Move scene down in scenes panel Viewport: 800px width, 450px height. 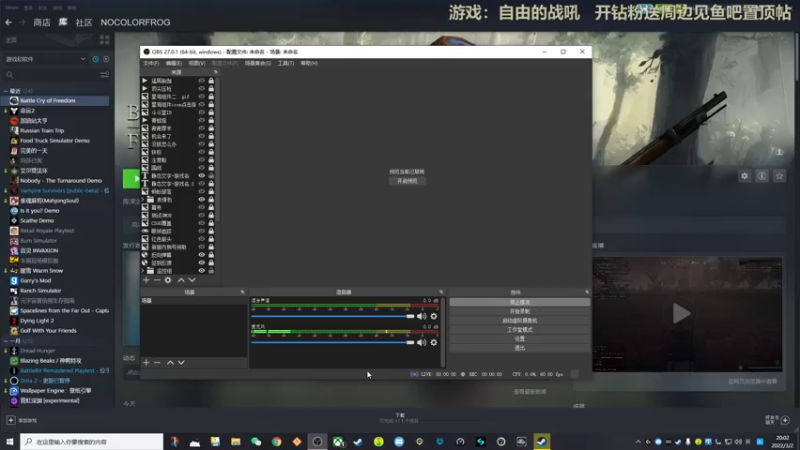click(181, 363)
